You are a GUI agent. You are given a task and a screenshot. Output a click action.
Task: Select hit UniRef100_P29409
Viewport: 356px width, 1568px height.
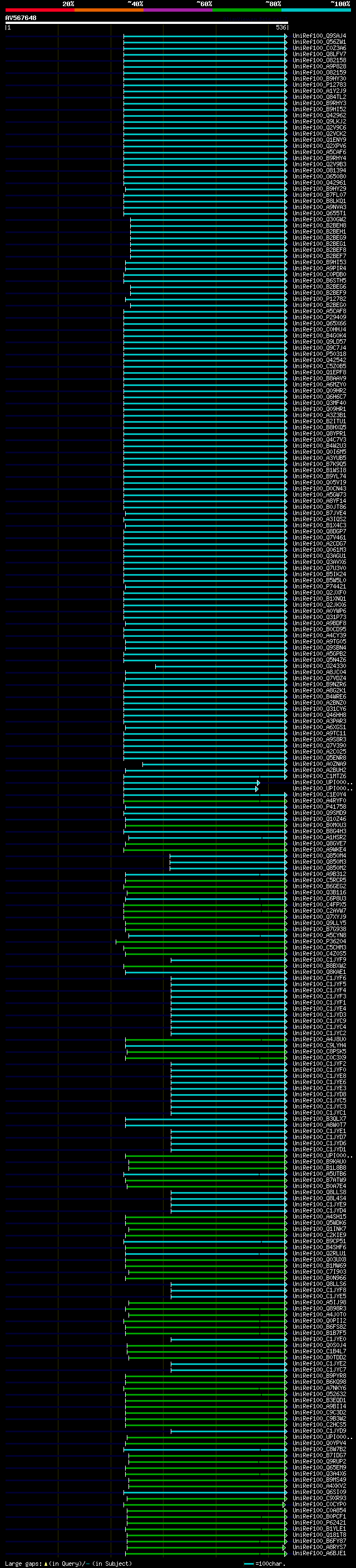[319, 317]
